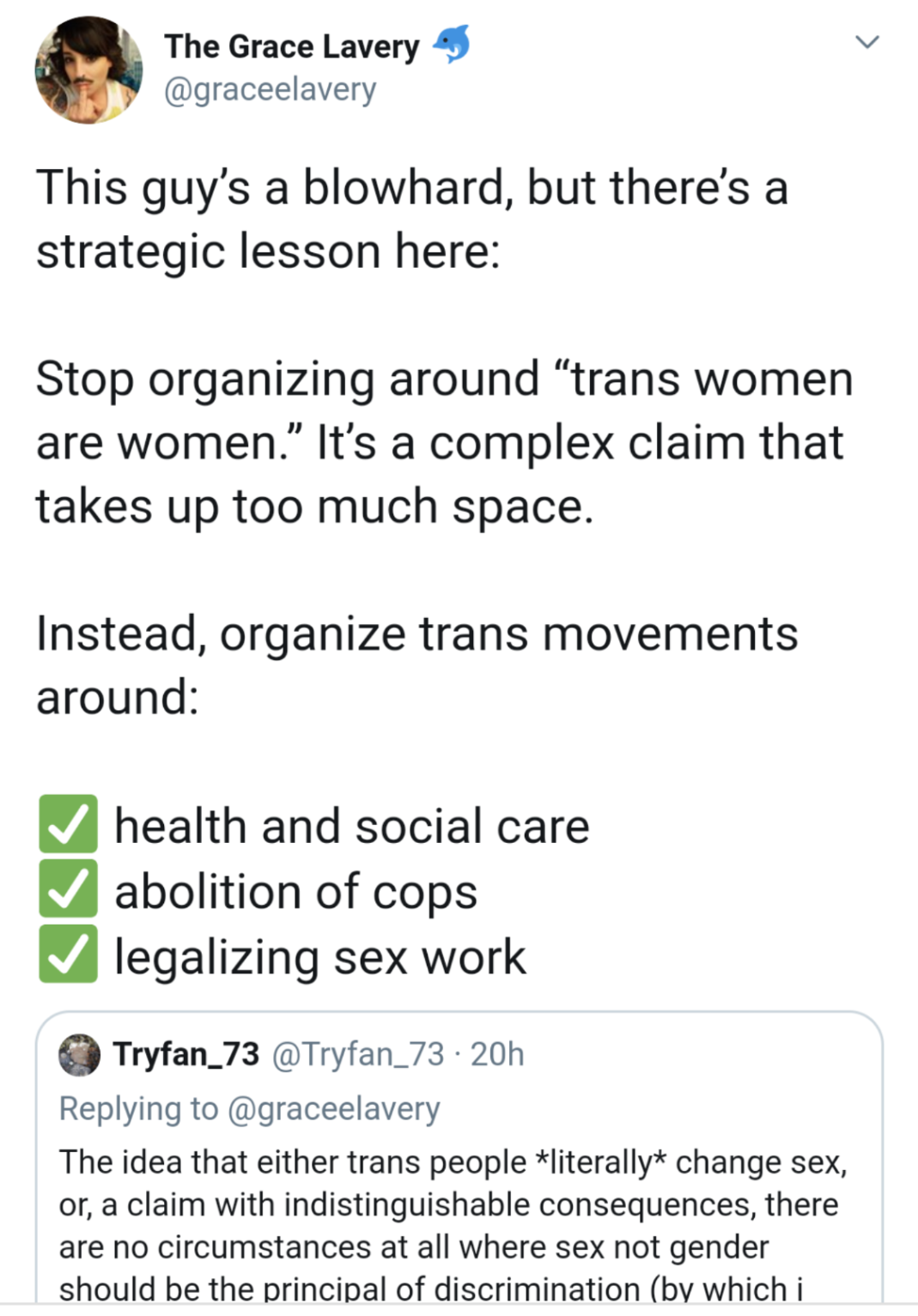
Task: Click the text "health and social care"
Action: point(352,826)
